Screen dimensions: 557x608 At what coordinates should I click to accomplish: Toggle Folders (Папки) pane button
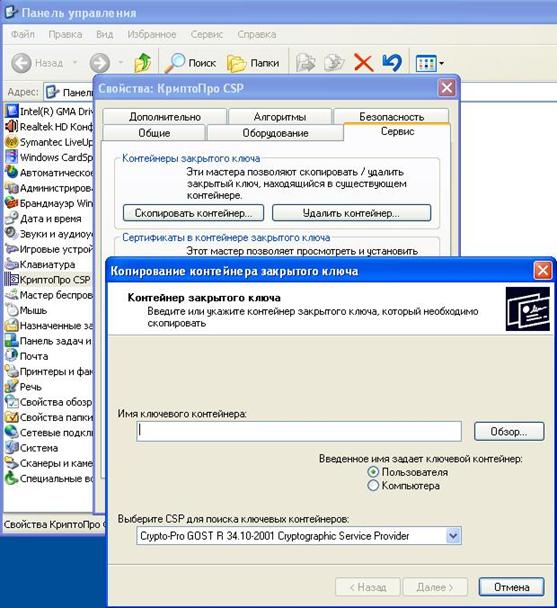pos(253,63)
